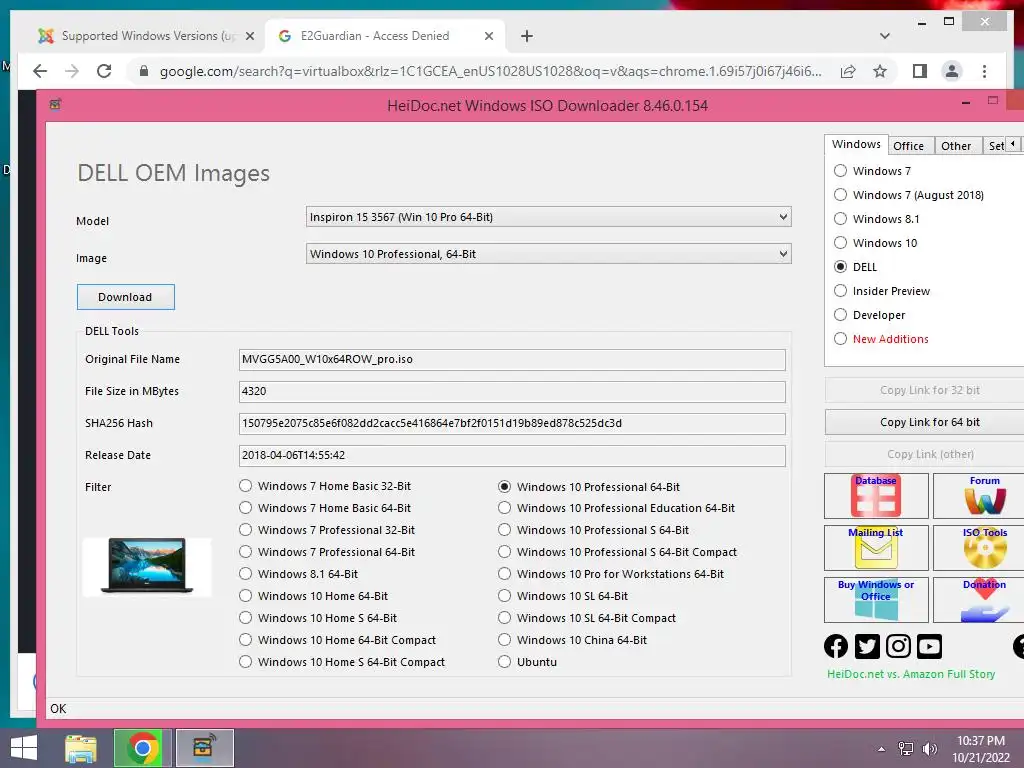The image size is (1024, 768).
Task: Filter by Windows 10 Home 64-Bit
Action: [313, 596]
